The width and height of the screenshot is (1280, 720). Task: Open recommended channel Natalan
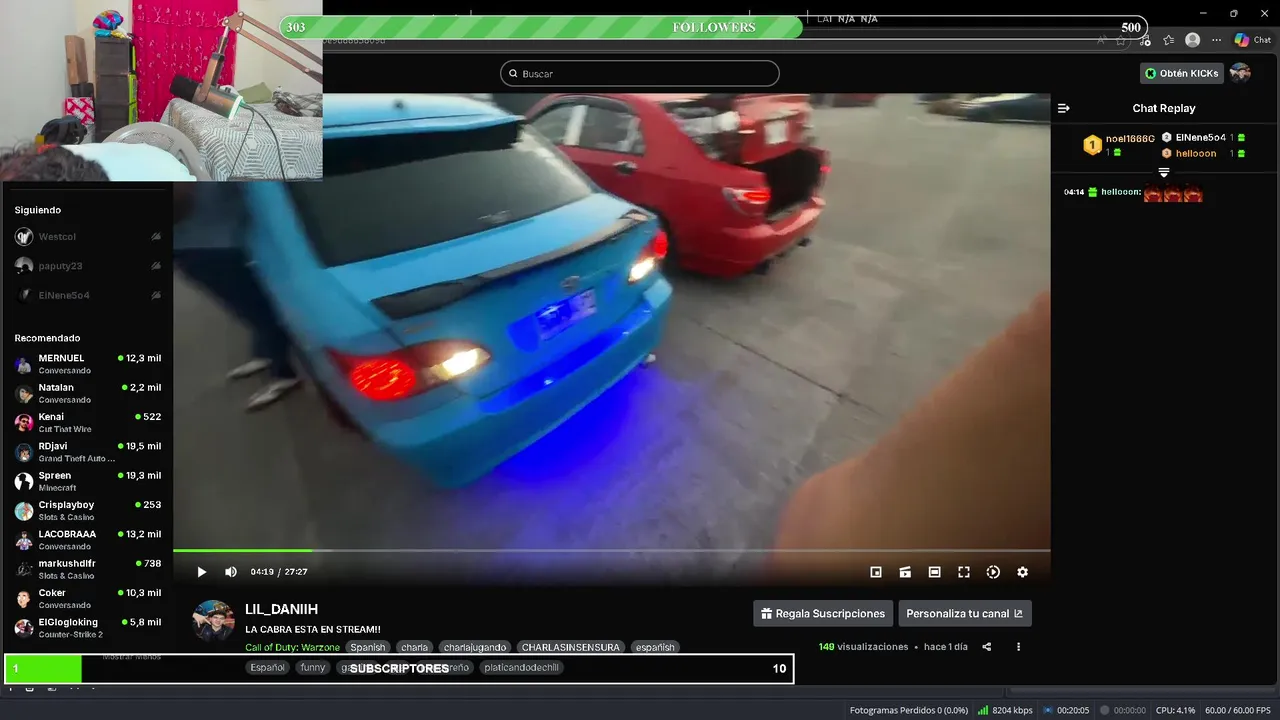(88, 393)
